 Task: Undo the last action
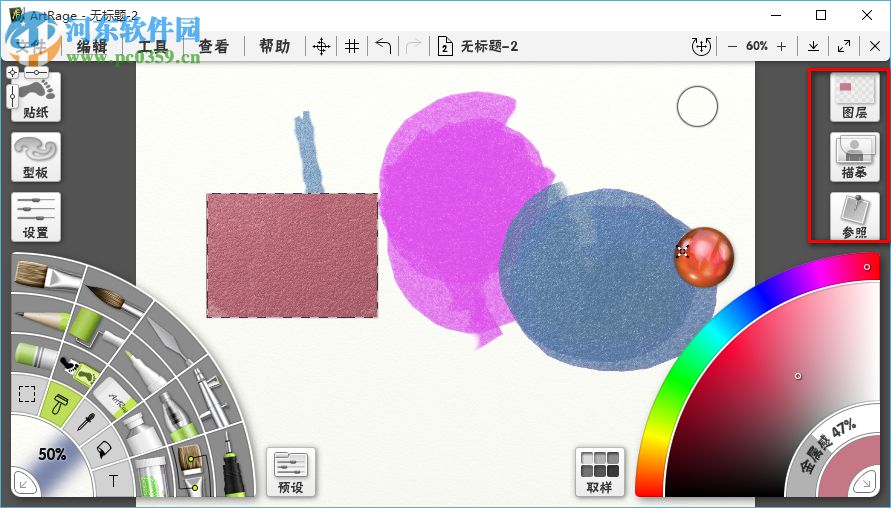[384, 46]
